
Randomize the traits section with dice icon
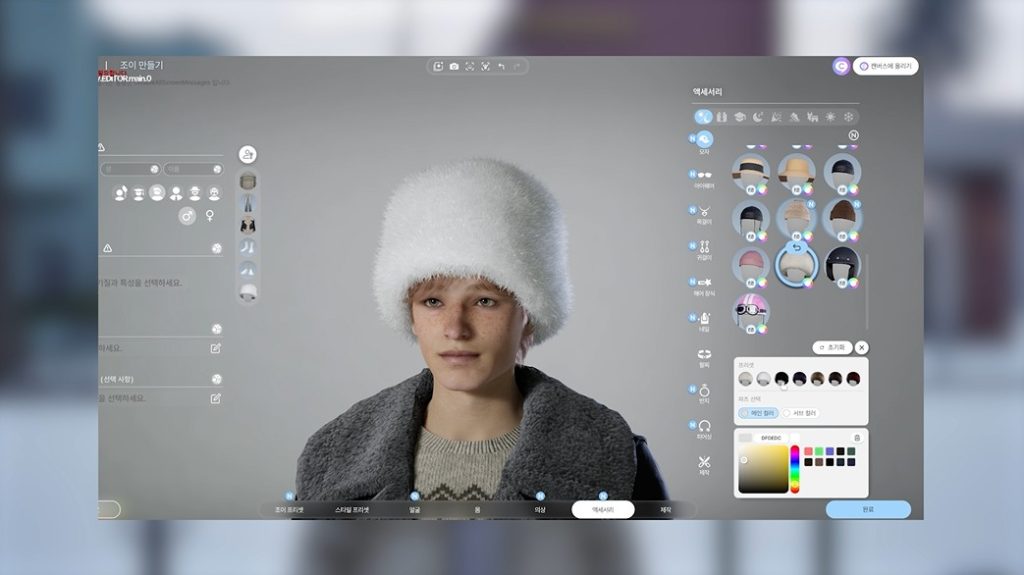(217, 248)
